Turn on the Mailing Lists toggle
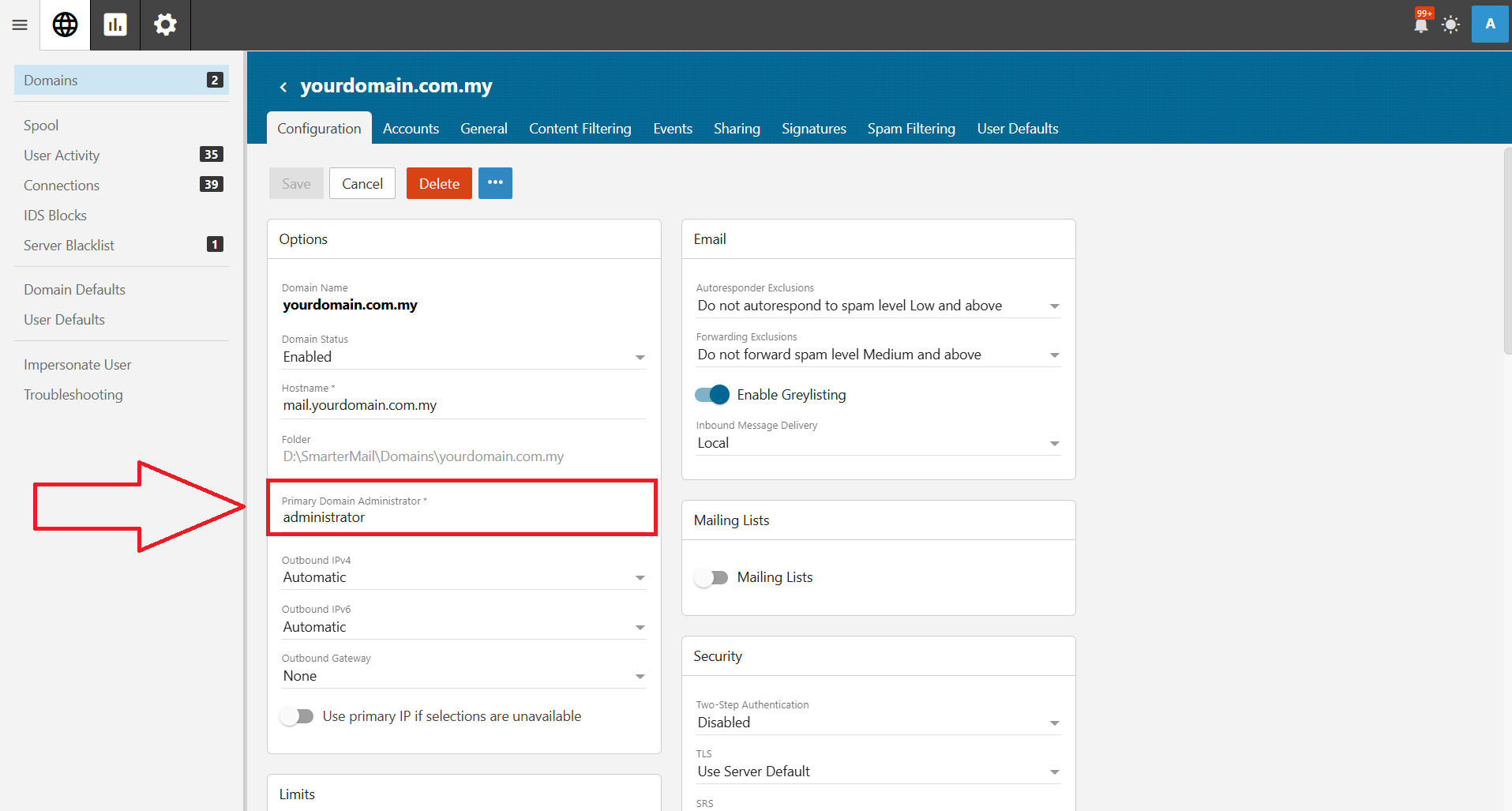The width and height of the screenshot is (1512, 811). point(711,577)
